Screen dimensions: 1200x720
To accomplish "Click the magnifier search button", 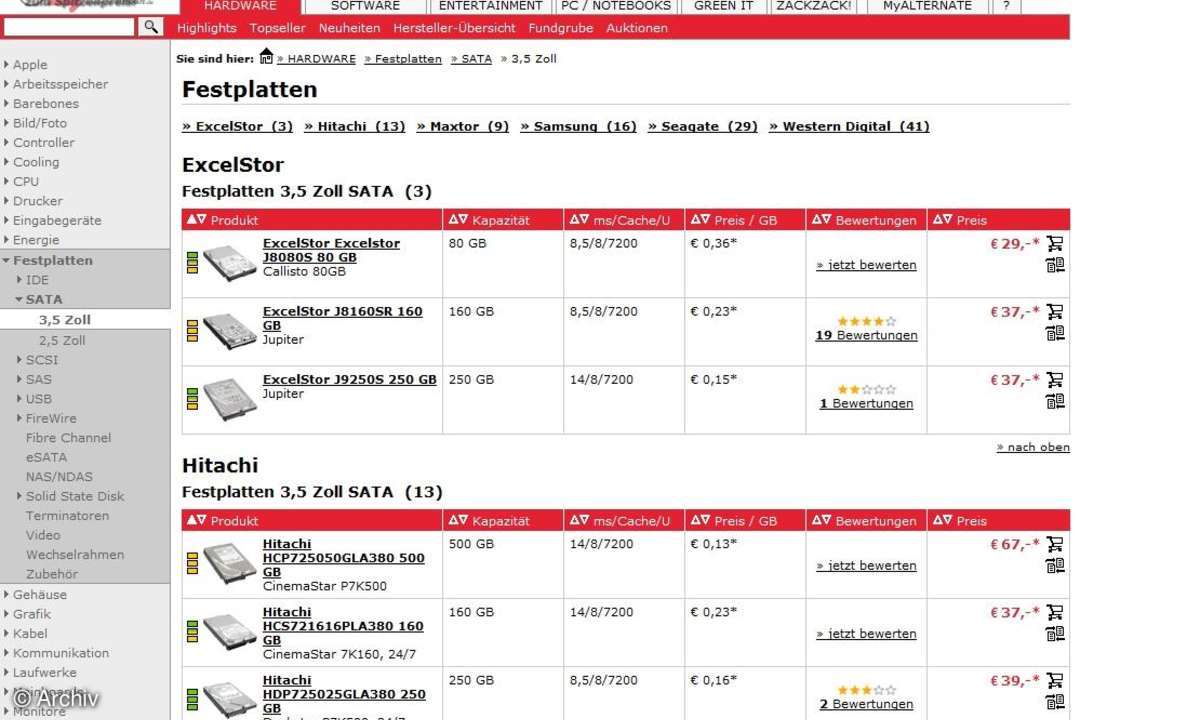I will [x=151, y=27].
